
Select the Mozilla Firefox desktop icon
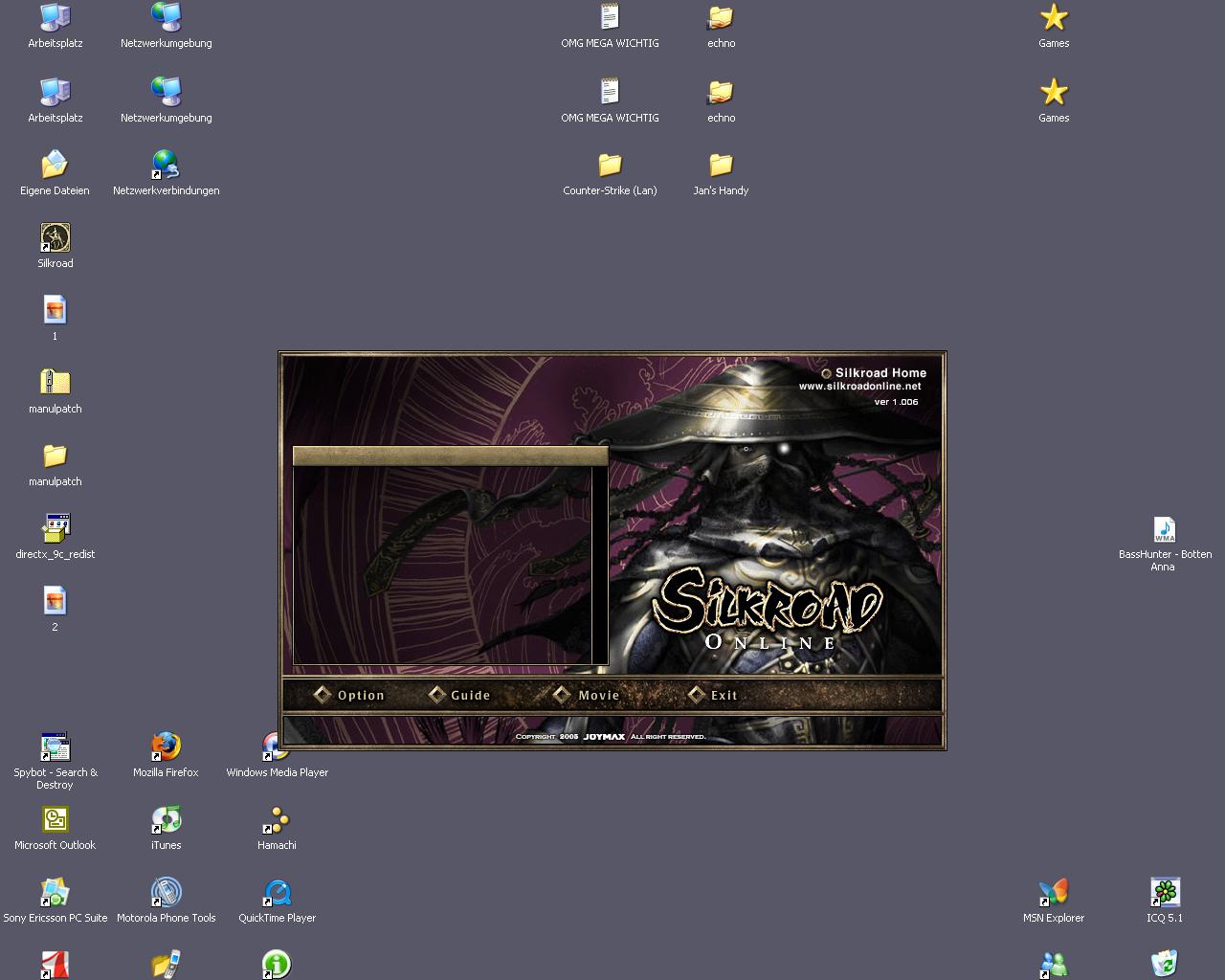coord(166,746)
